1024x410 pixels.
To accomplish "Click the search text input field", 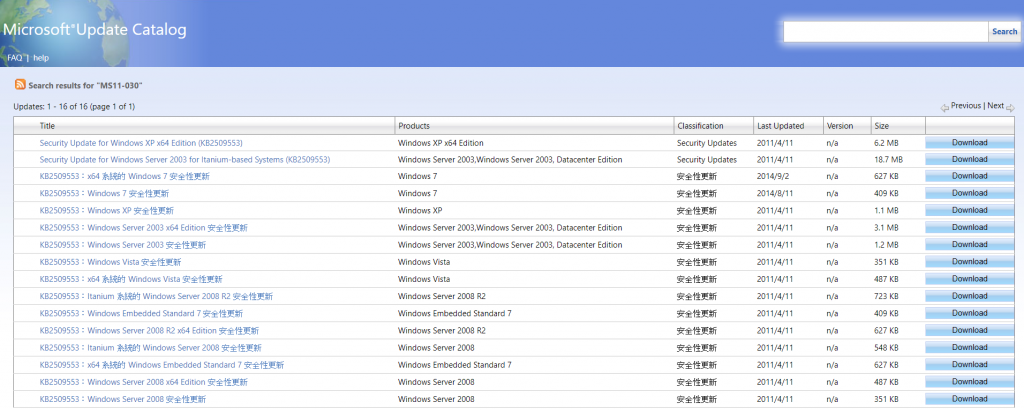I will tap(886, 31).
